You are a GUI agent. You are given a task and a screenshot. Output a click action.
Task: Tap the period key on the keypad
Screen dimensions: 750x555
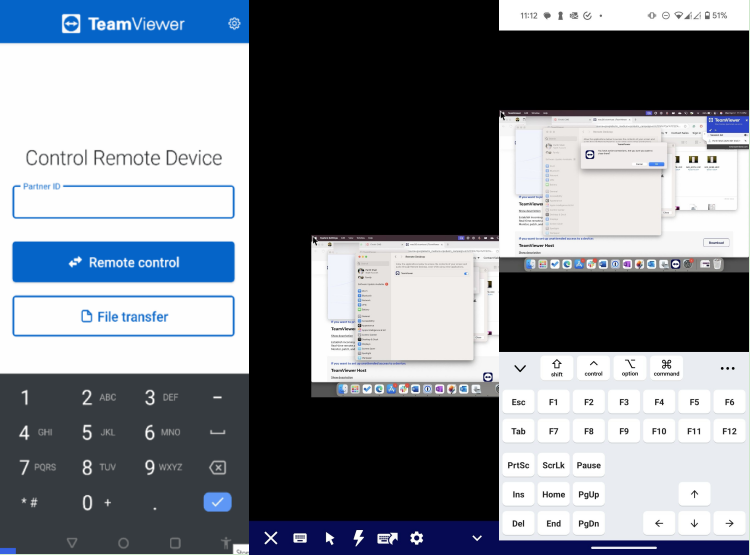154,508
